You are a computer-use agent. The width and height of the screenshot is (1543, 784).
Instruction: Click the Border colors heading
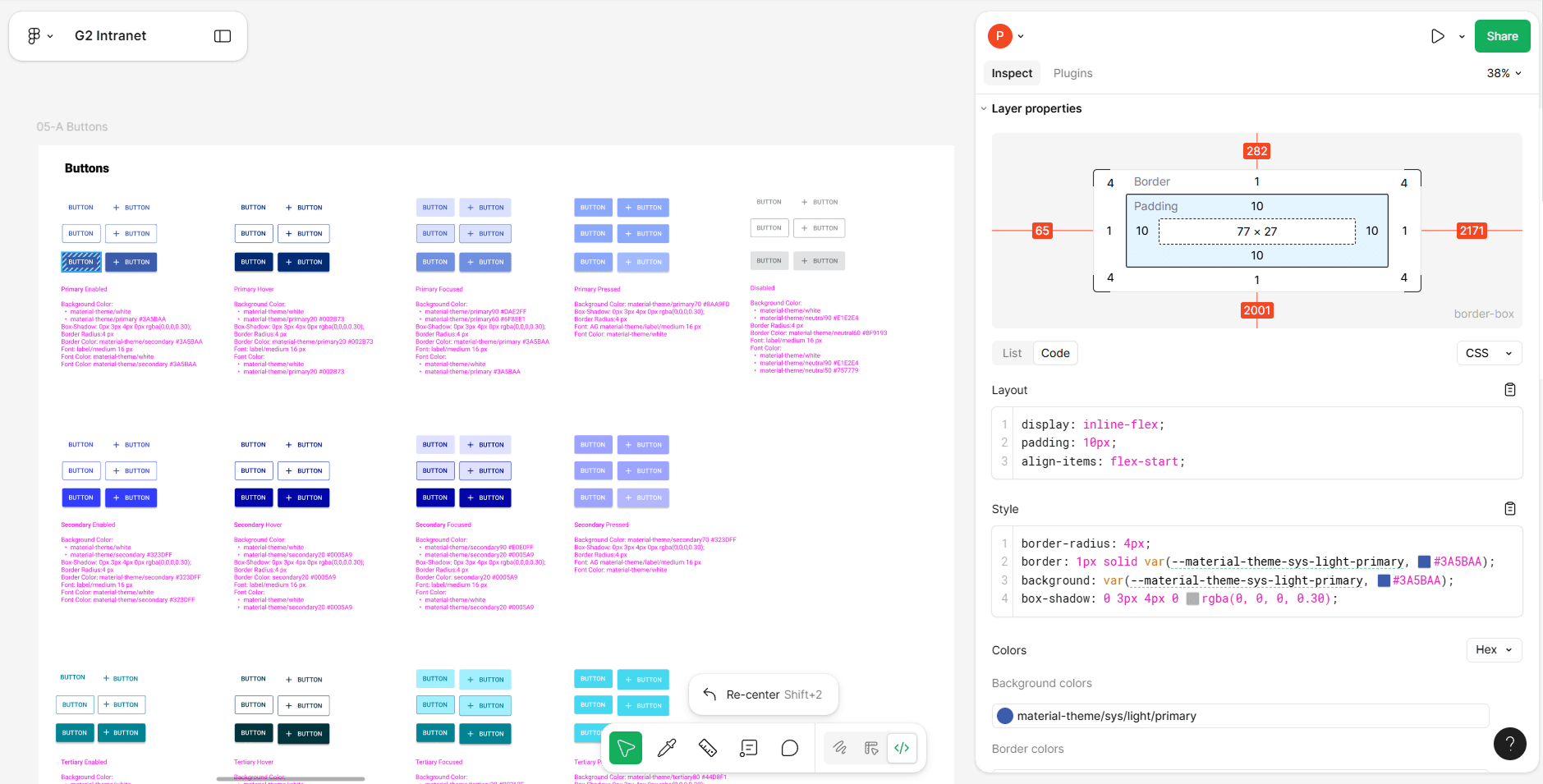tap(1027, 749)
